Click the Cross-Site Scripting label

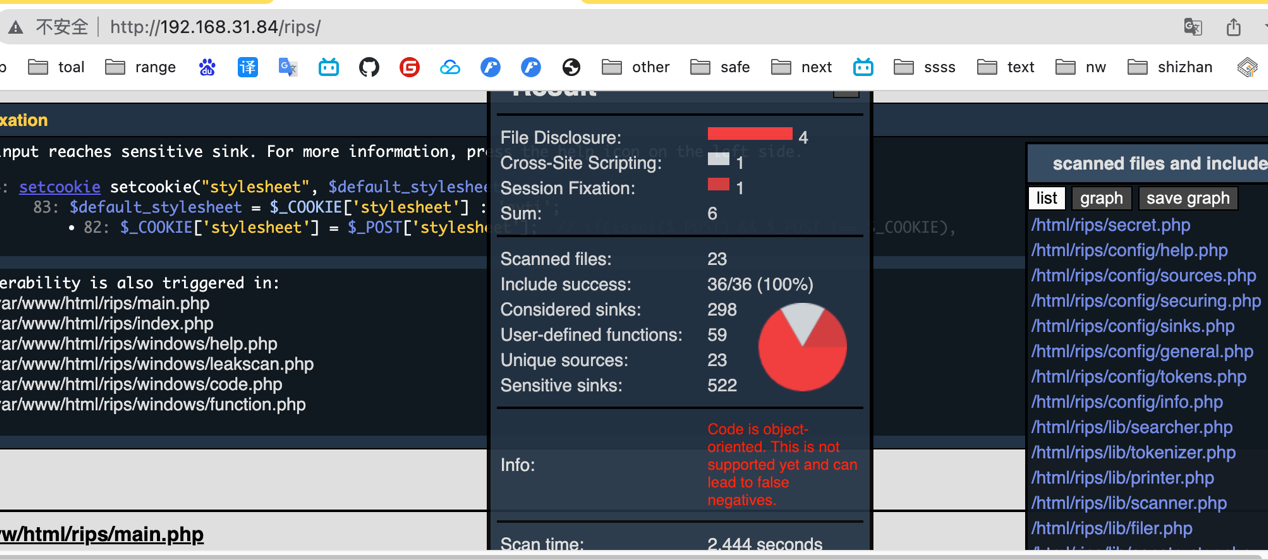[x=581, y=163]
